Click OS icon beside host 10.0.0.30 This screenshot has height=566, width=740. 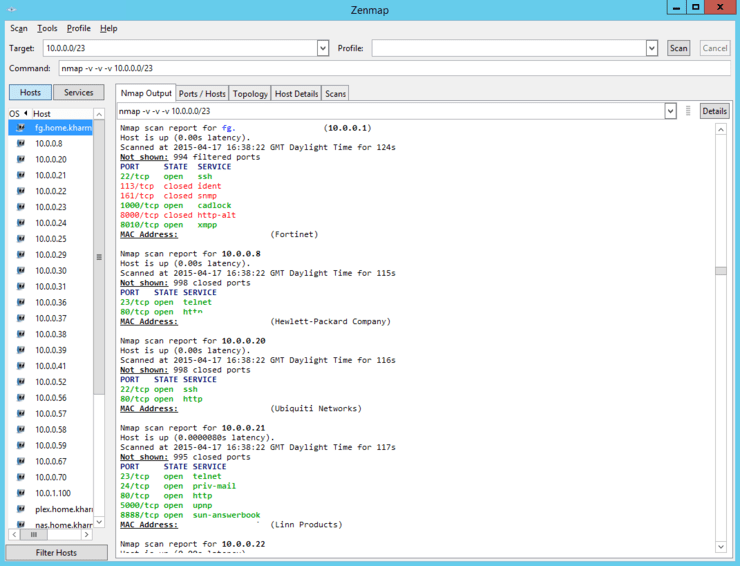[21, 270]
